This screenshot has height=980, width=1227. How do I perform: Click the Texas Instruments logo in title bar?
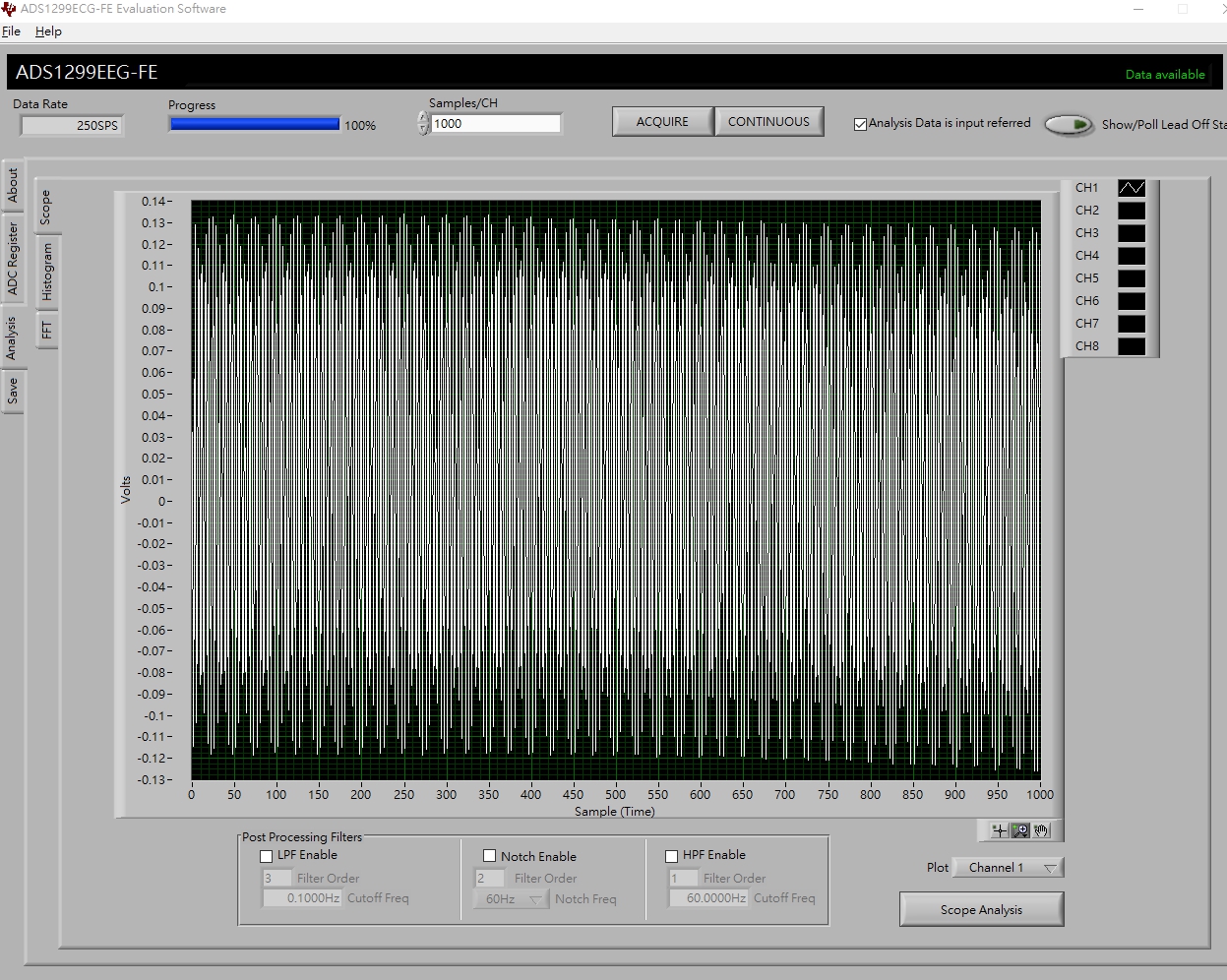[x=9, y=9]
